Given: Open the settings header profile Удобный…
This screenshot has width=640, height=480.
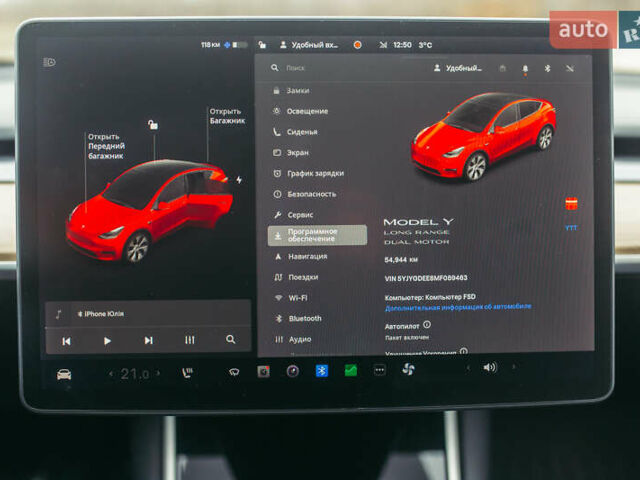Looking at the screenshot, I should coord(458,68).
